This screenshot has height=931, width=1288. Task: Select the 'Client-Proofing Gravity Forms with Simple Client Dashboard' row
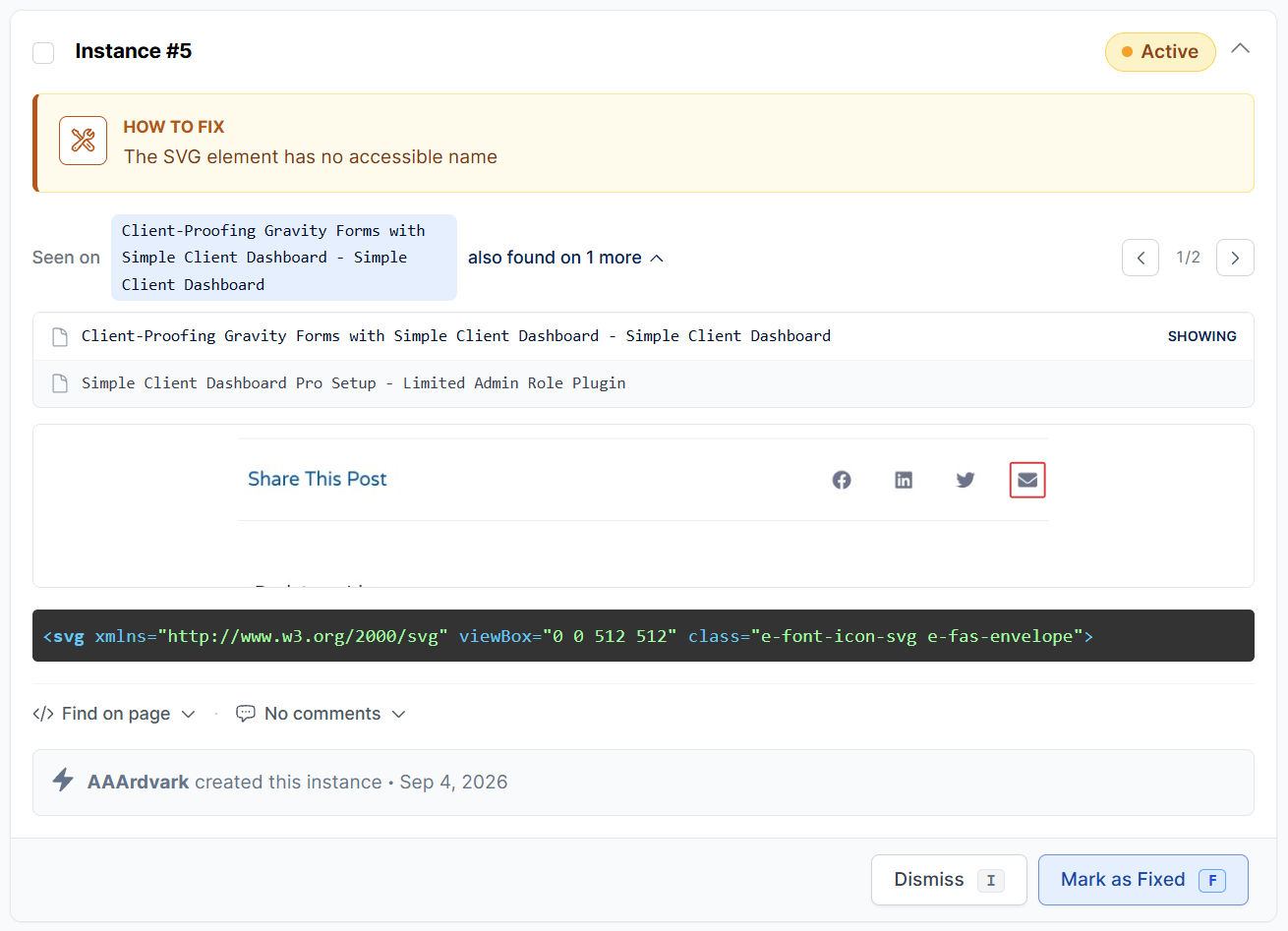[643, 336]
